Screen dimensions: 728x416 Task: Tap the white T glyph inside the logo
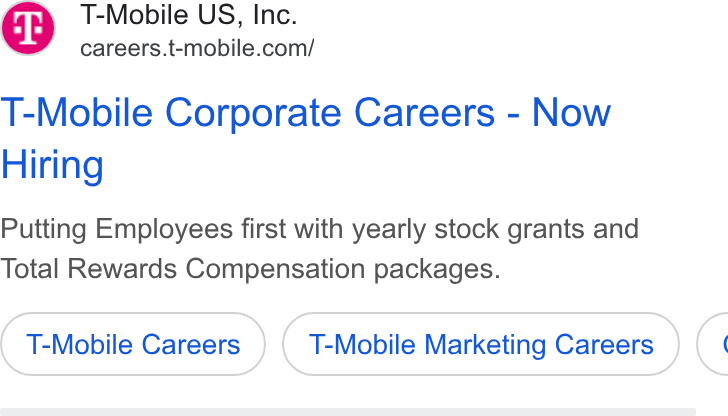pos(28,28)
